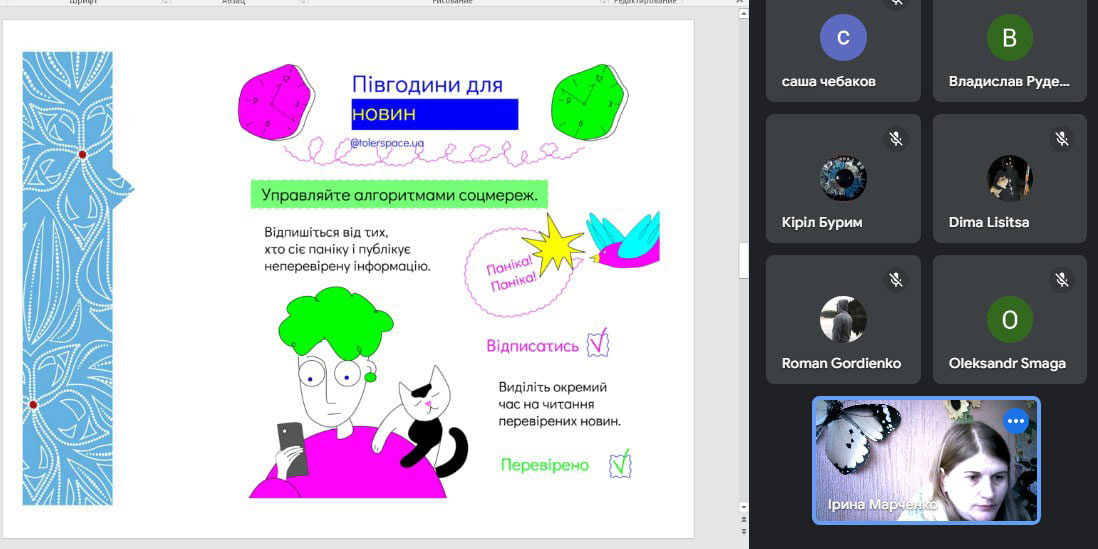Go to previous slide with the double-up arrow
Image resolution: width=1098 pixels, height=549 pixels.
[743, 520]
